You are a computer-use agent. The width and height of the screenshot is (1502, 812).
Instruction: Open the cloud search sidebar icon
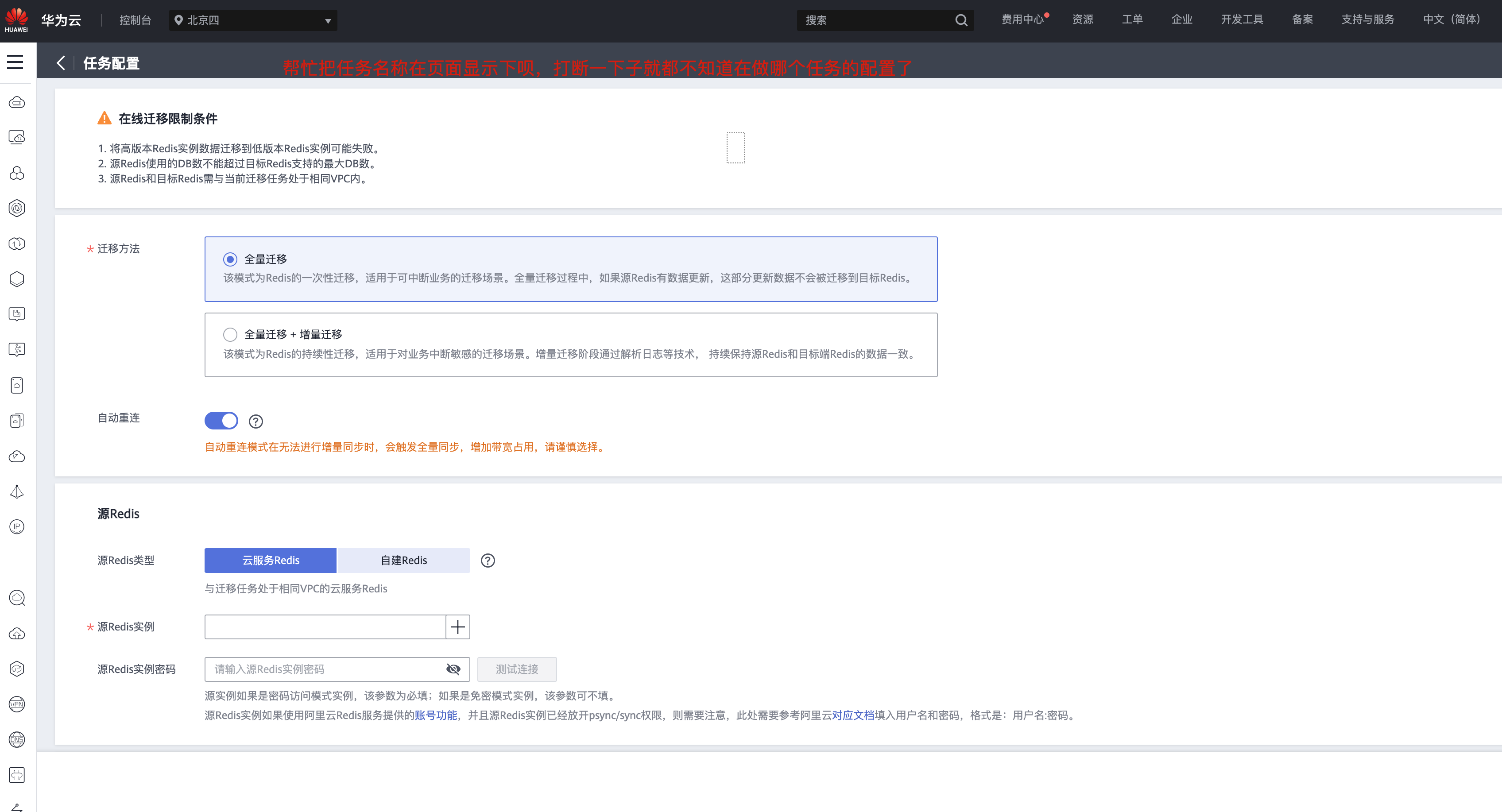[x=17, y=597]
